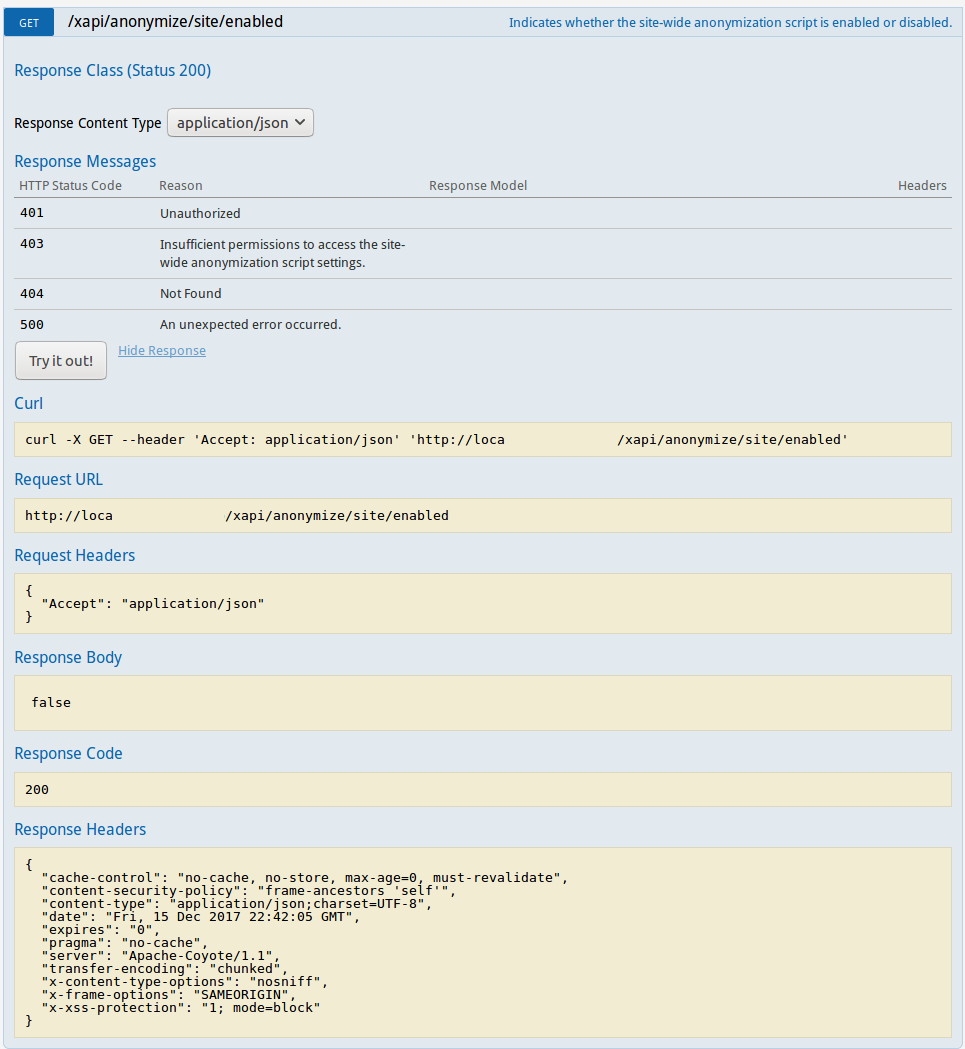Click the 500 unexpected error row

click(x=250, y=325)
